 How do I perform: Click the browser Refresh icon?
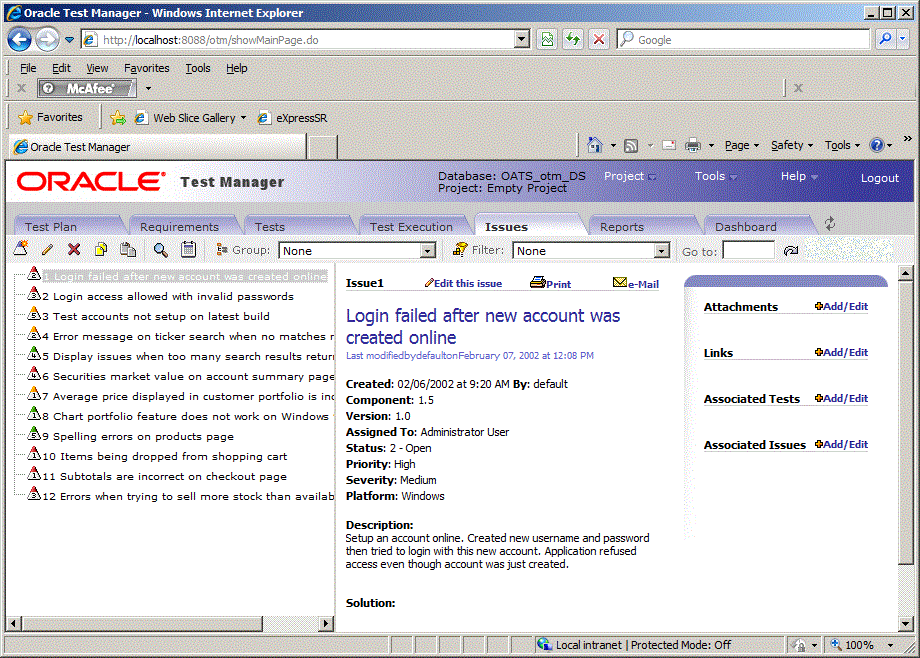click(573, 39)
